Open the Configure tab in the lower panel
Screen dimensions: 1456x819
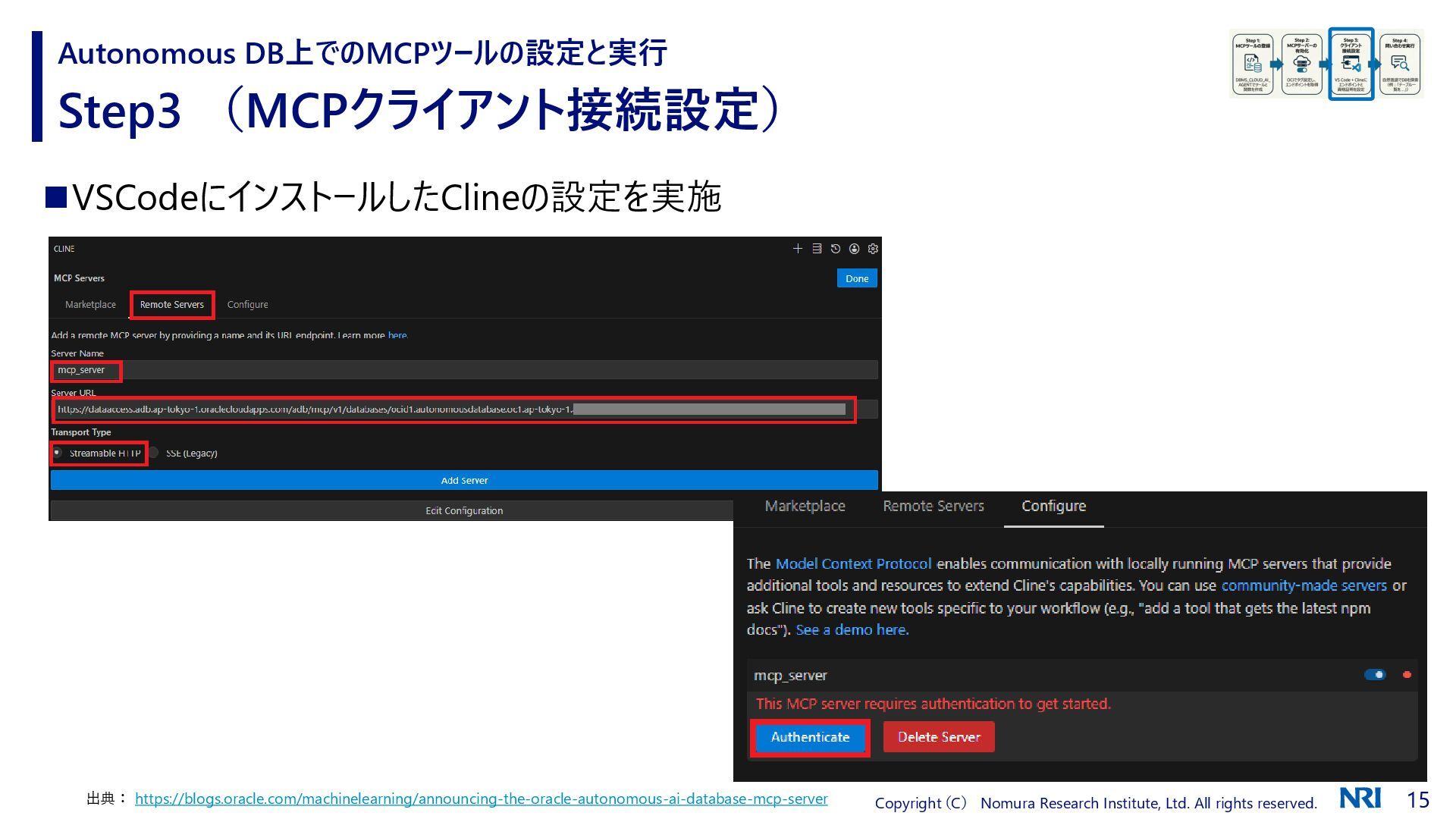[1053, 507]
